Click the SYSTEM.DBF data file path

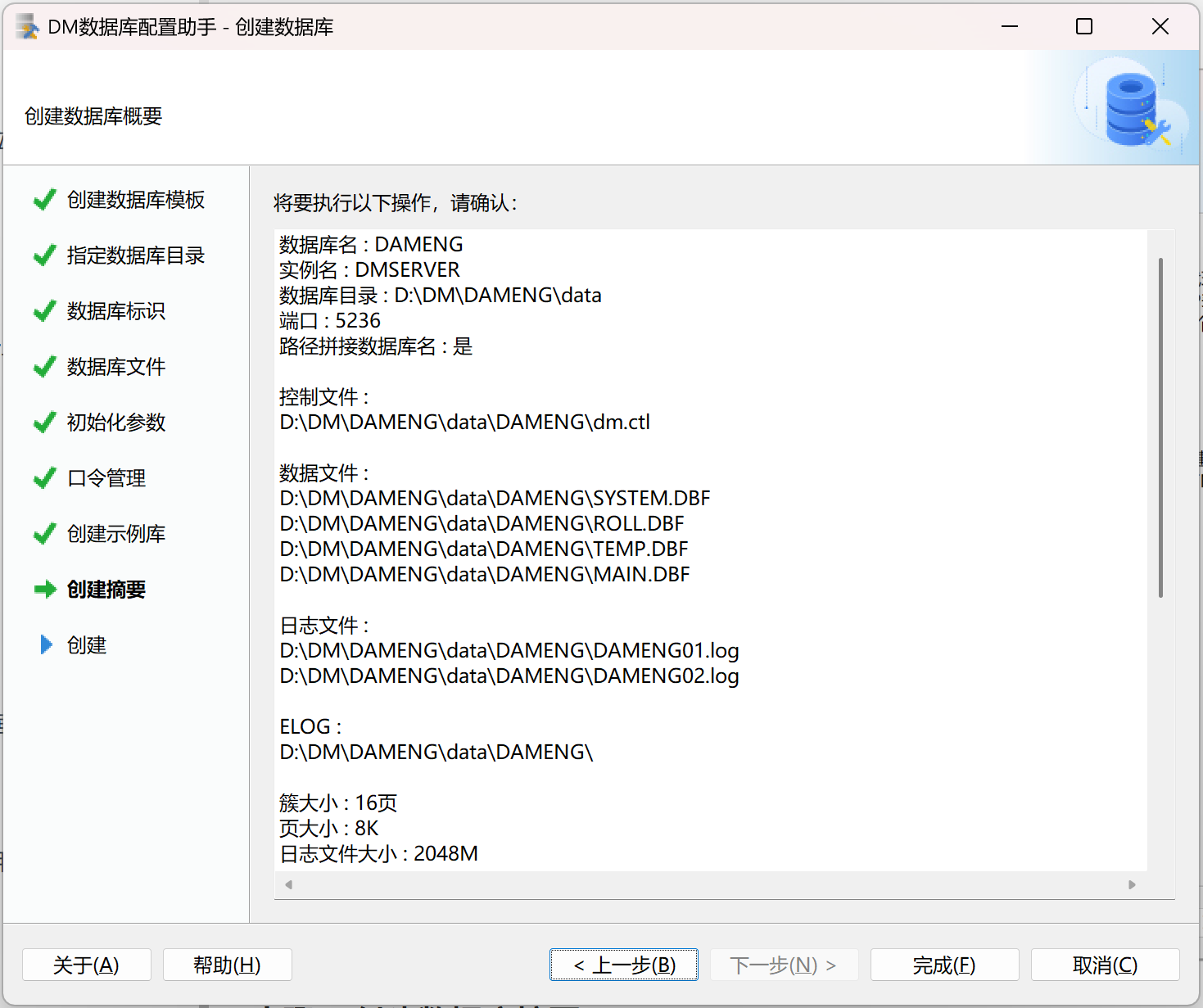(x=495, y=498)
